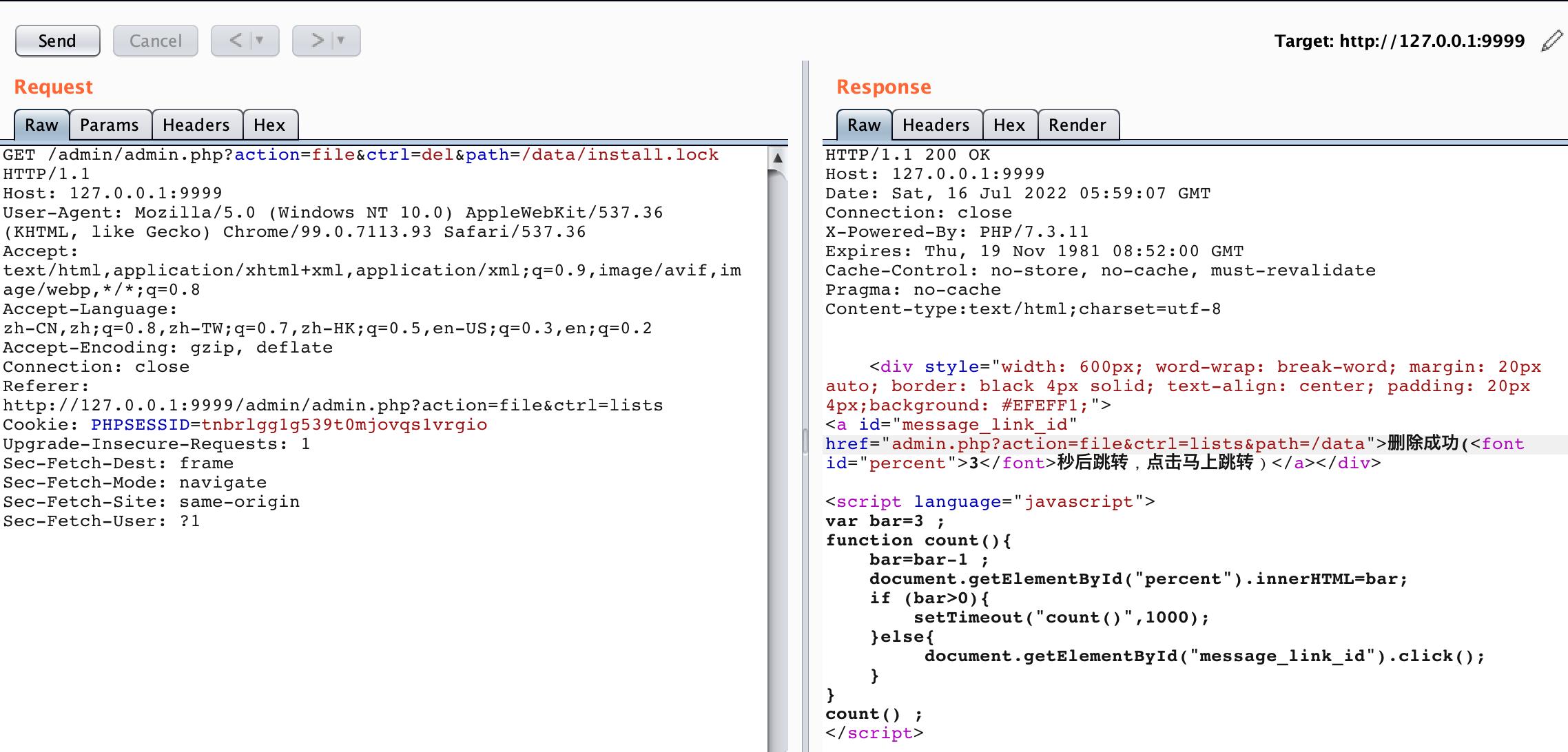Select the response Hex tab
This screenshot has height=752, width=1568.
[1009, 125]
